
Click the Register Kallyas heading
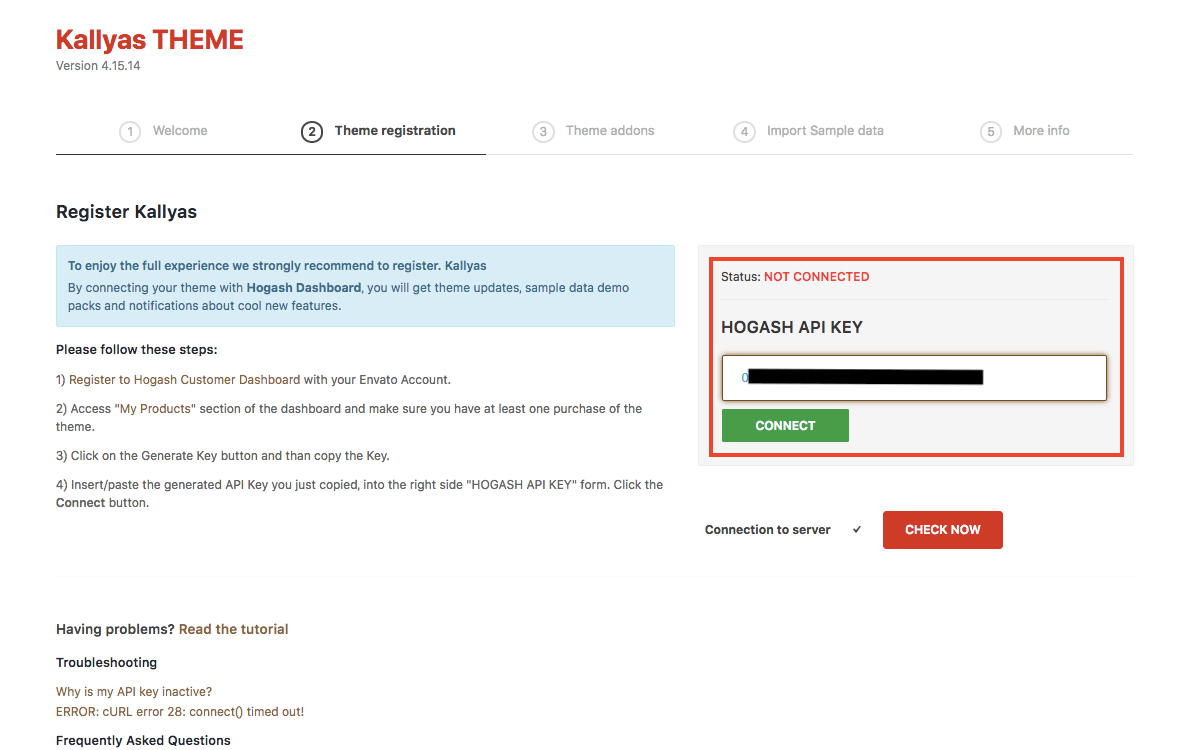(x=126, y=212)
